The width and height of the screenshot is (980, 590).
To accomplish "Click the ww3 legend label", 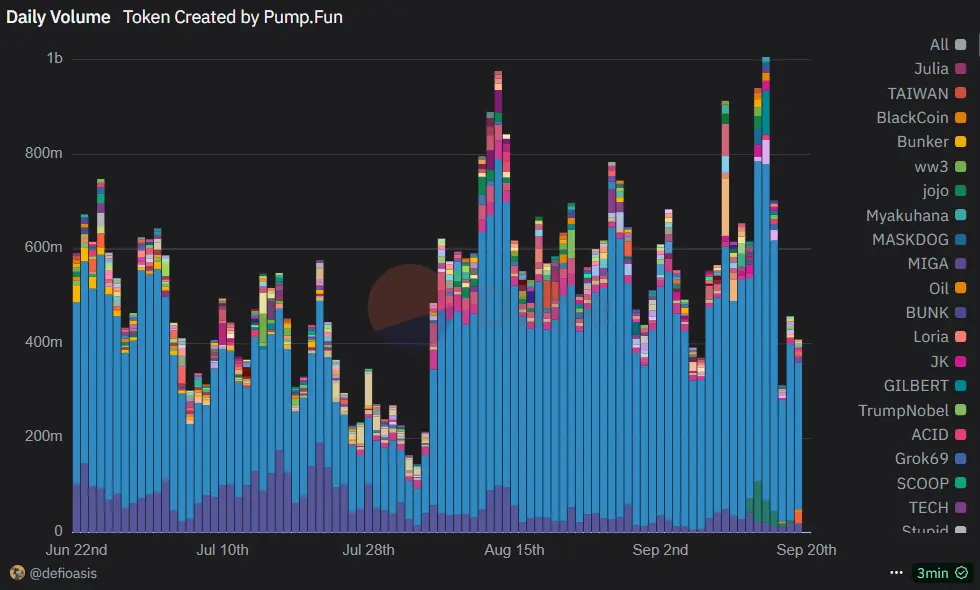I will (931, 167).
